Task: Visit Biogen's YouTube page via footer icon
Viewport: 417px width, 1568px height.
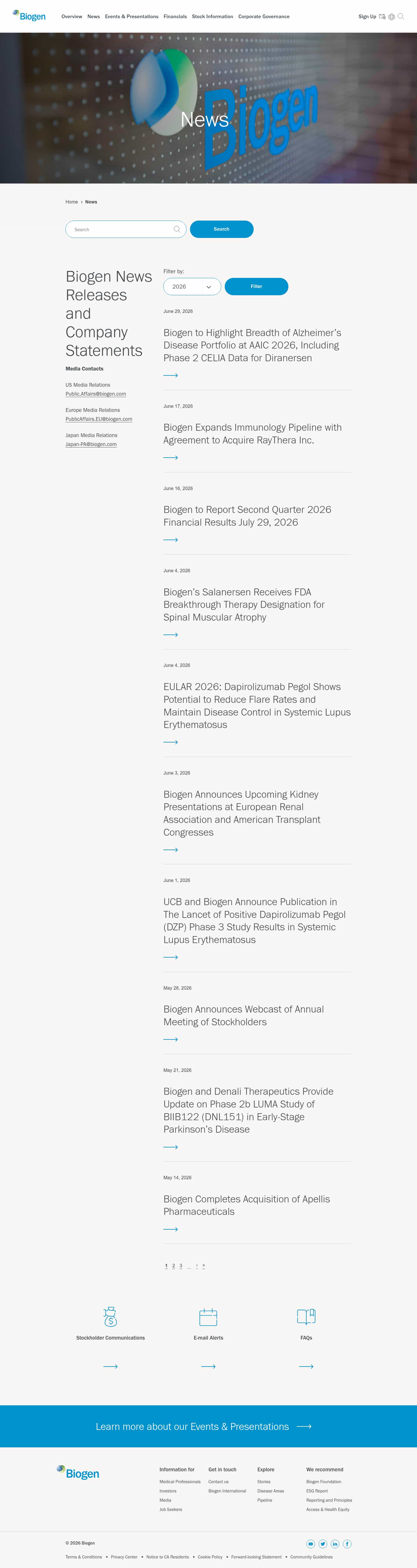Action: pos(310,1544)
